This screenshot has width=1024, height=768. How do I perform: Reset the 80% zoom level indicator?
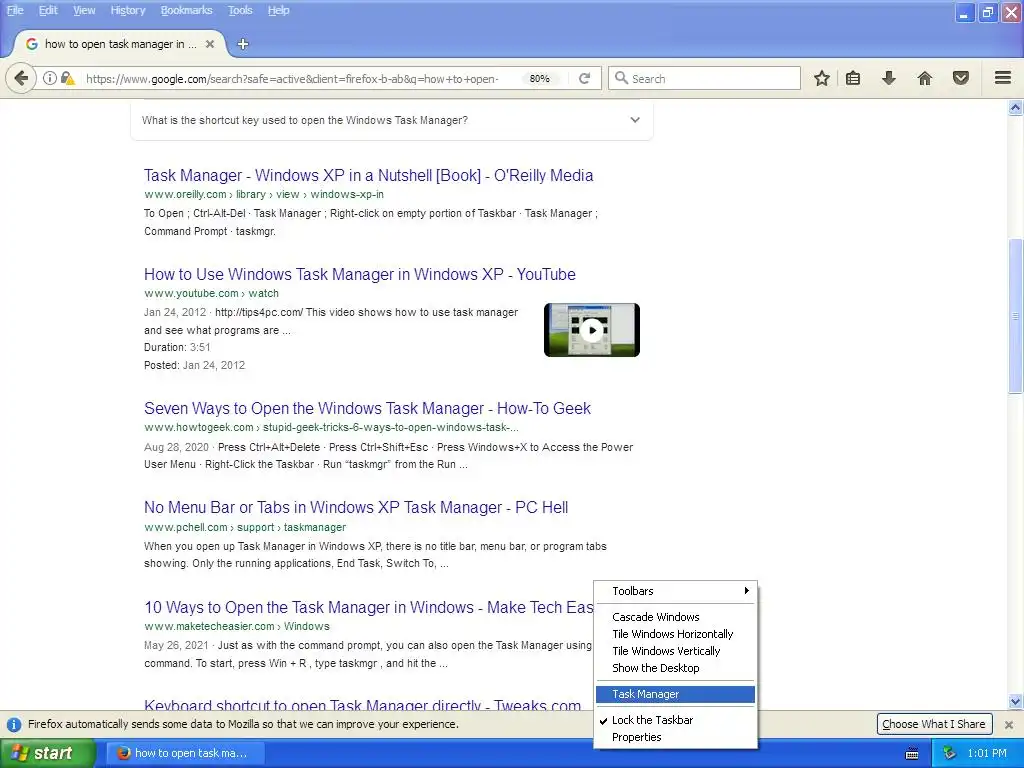[539, 78]
